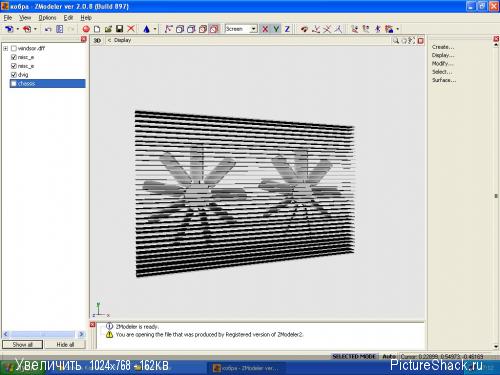Click the blue star snapping icon
This screenshot has width=500, height=375.
[378, 29]
